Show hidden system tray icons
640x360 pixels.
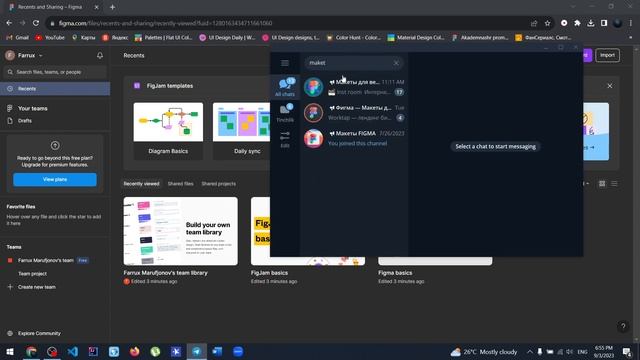[x=529, y=351]
